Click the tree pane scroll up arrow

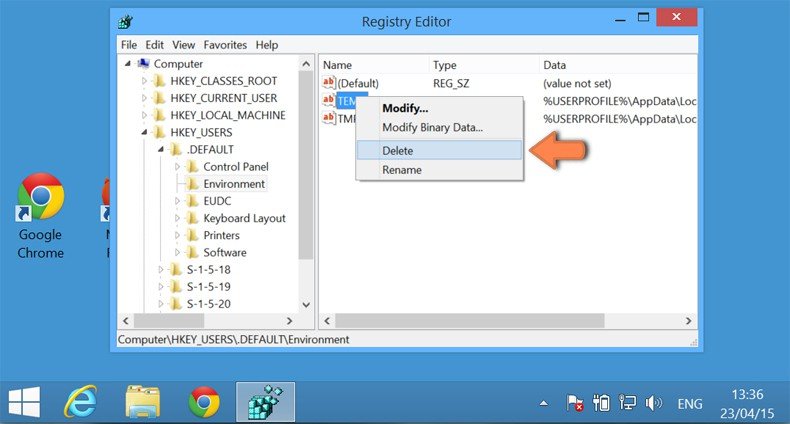click(x=306, y=64)
